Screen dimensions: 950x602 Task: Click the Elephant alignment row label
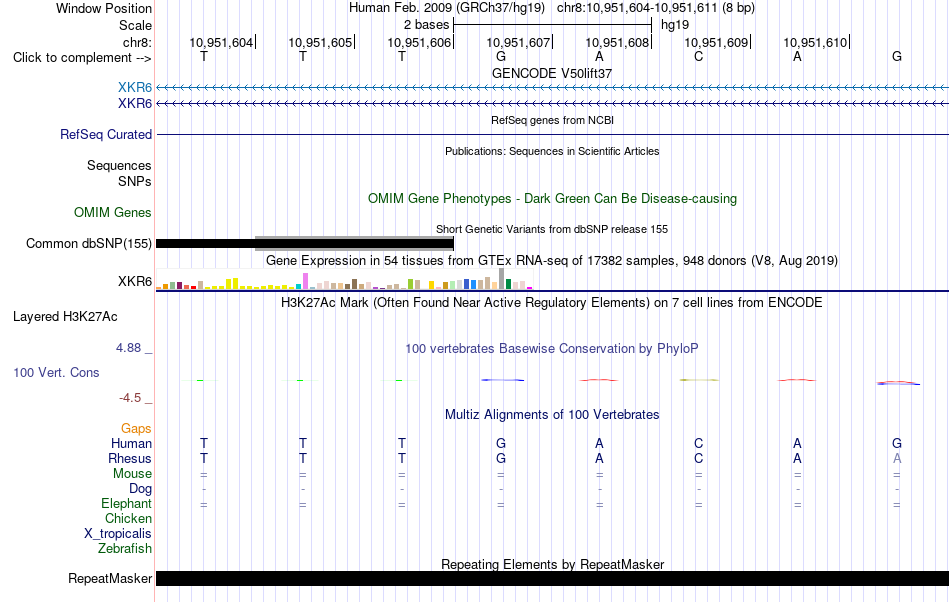click(x=126, y=503)
